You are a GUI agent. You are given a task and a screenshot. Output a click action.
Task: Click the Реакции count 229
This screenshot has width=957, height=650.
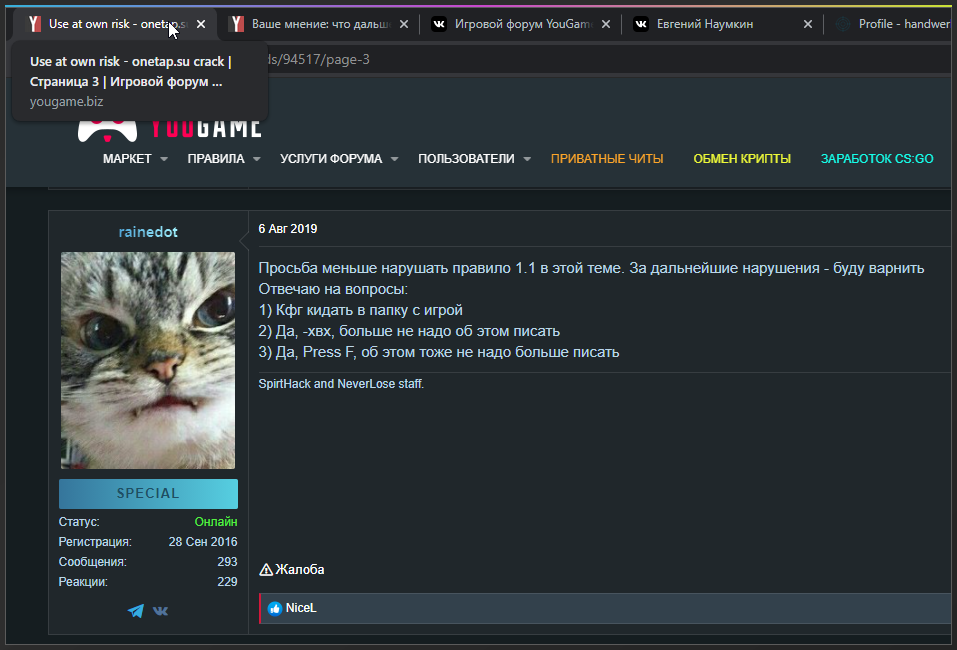click(227, 582)
